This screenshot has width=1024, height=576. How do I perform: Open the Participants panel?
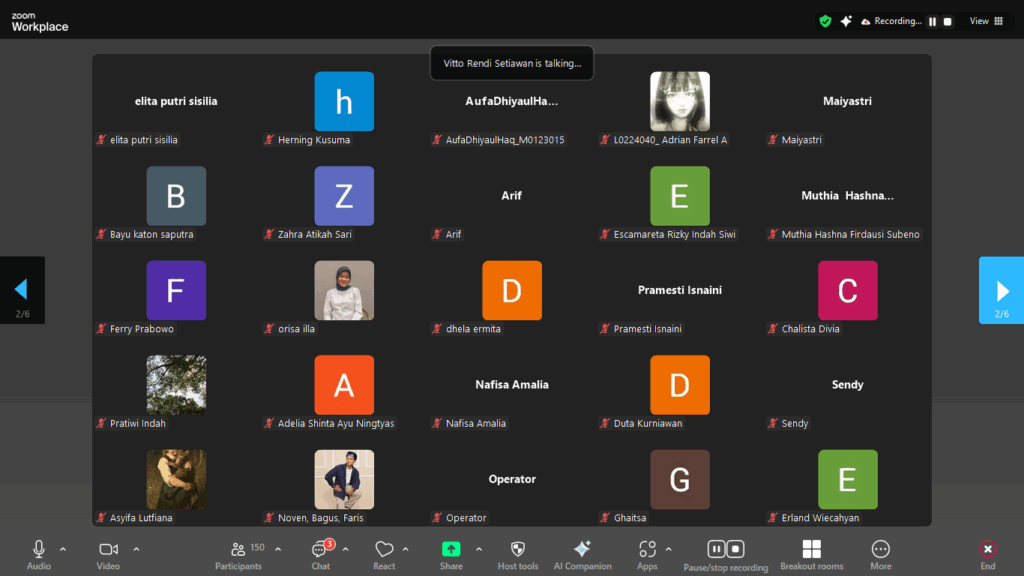tap(238, 555)
